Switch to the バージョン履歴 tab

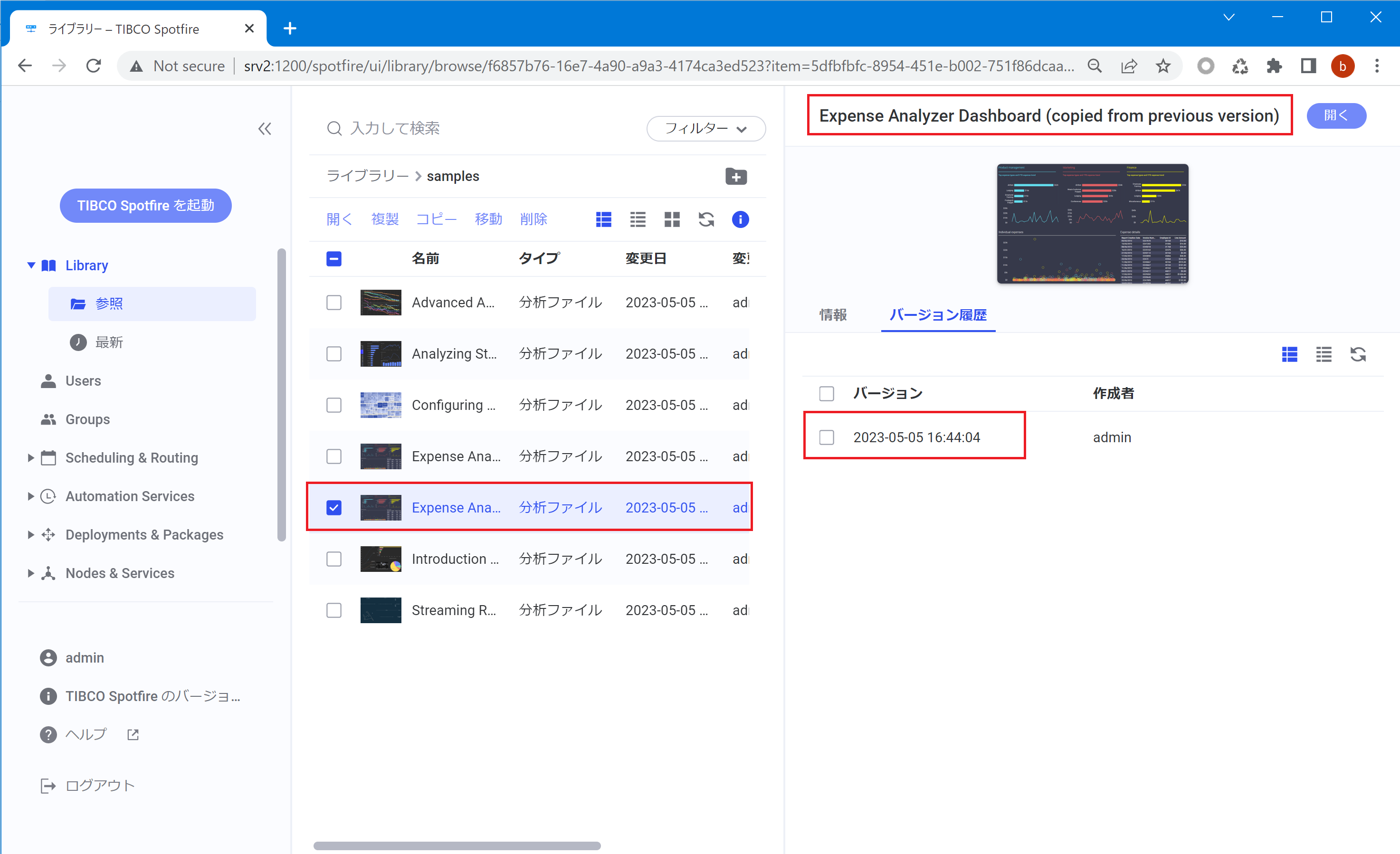coord(938,315)
